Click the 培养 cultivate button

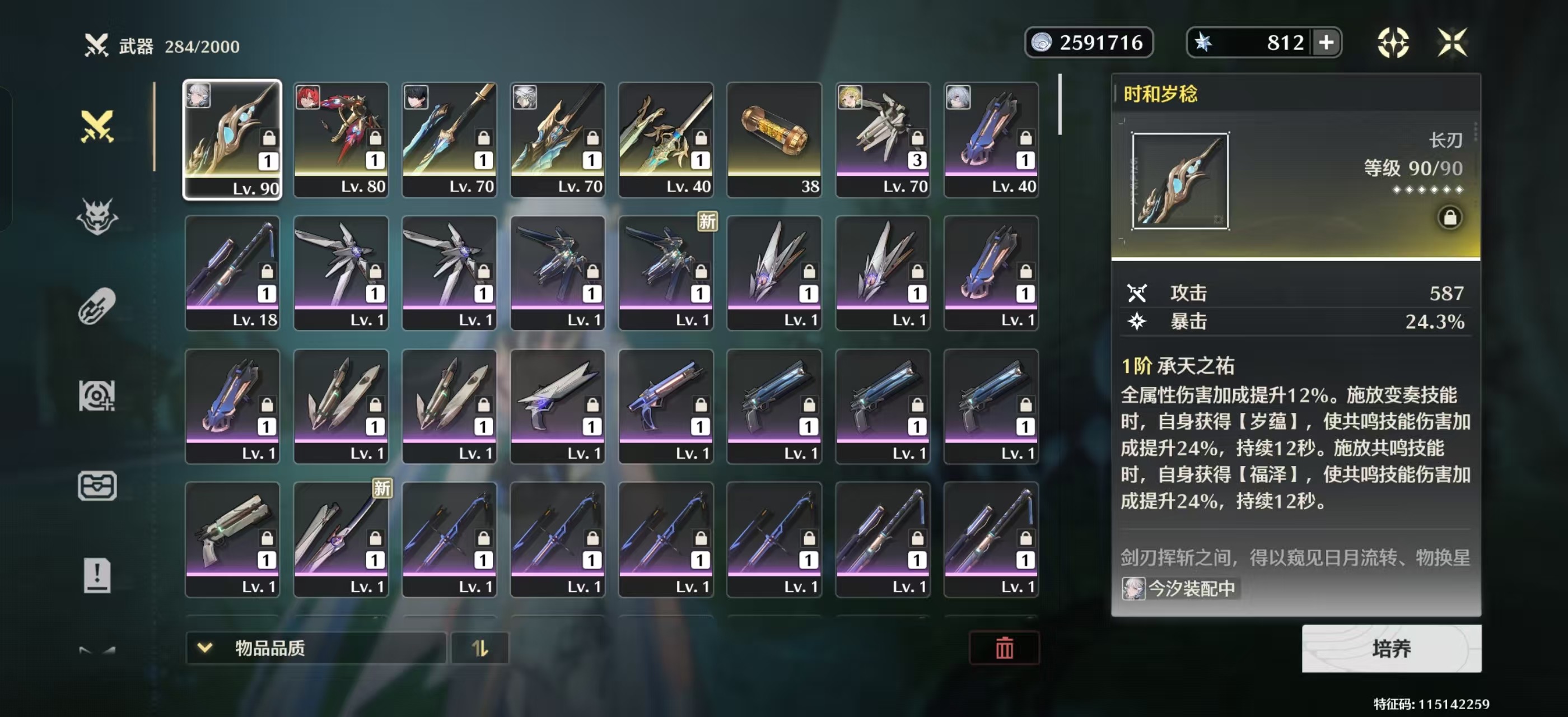pyautogui.click(x=1392, y=648)
